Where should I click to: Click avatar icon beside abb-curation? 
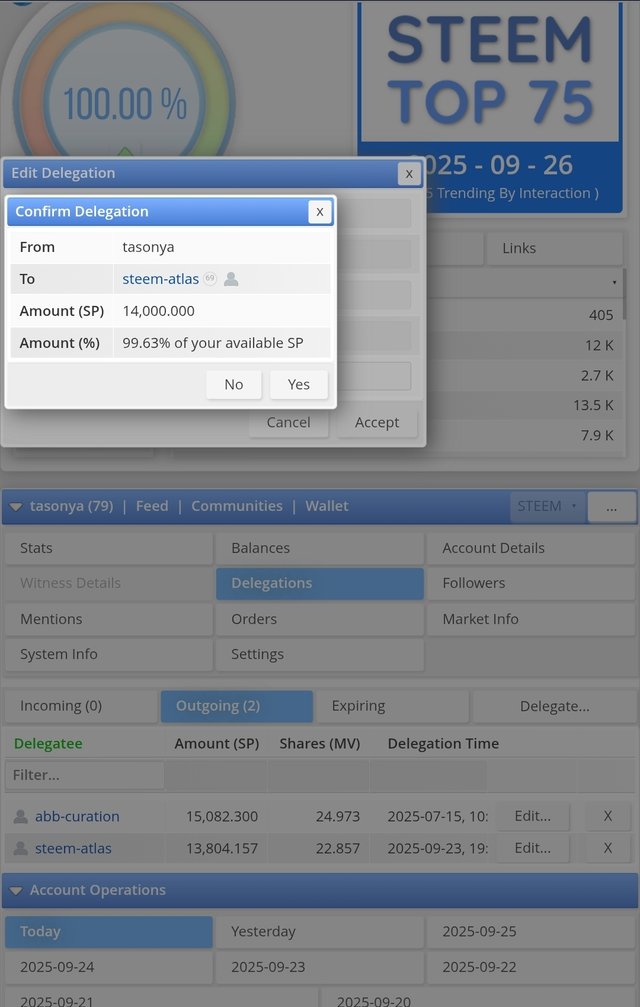click(21, 816)
